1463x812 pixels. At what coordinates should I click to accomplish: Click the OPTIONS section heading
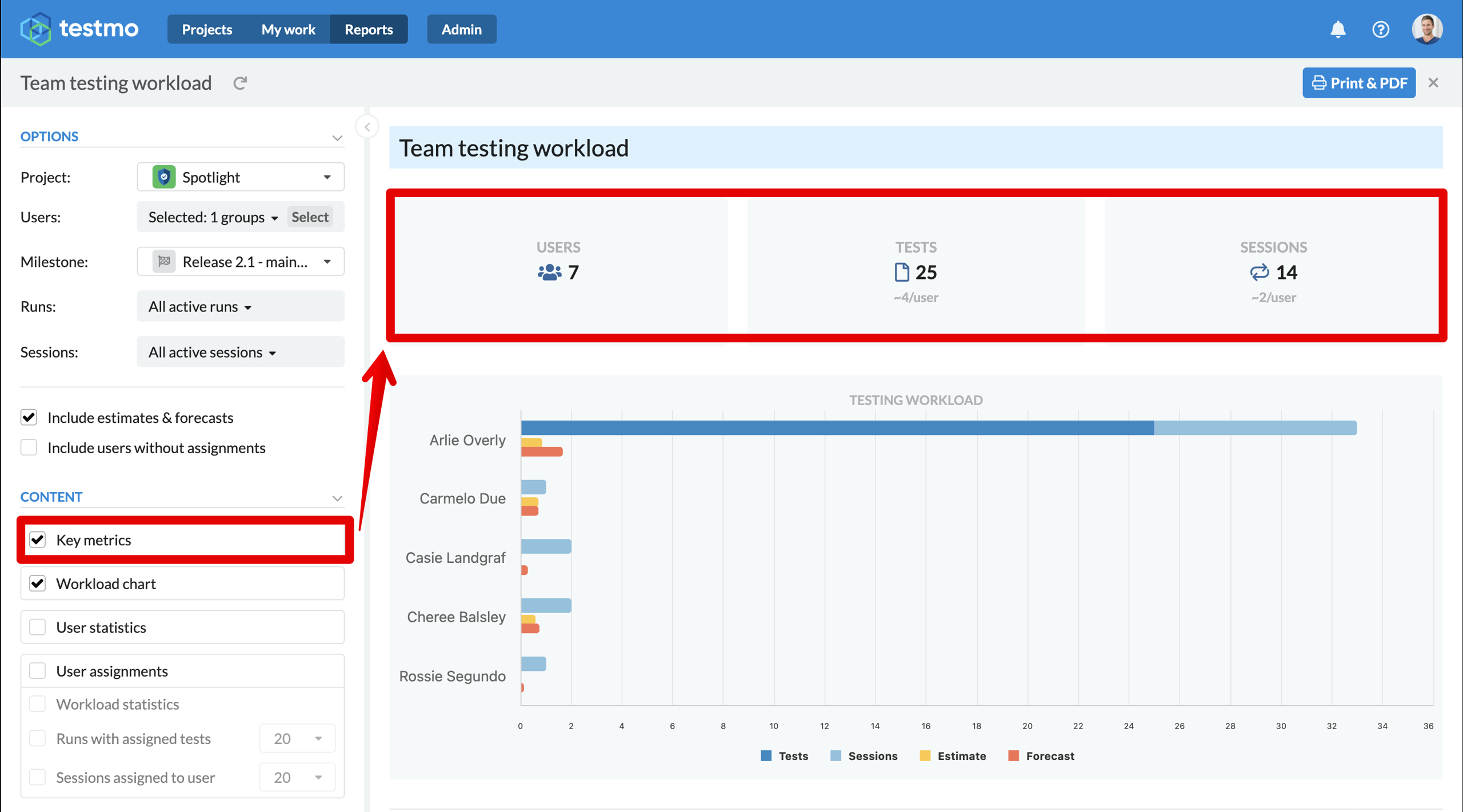coord(49,137)
